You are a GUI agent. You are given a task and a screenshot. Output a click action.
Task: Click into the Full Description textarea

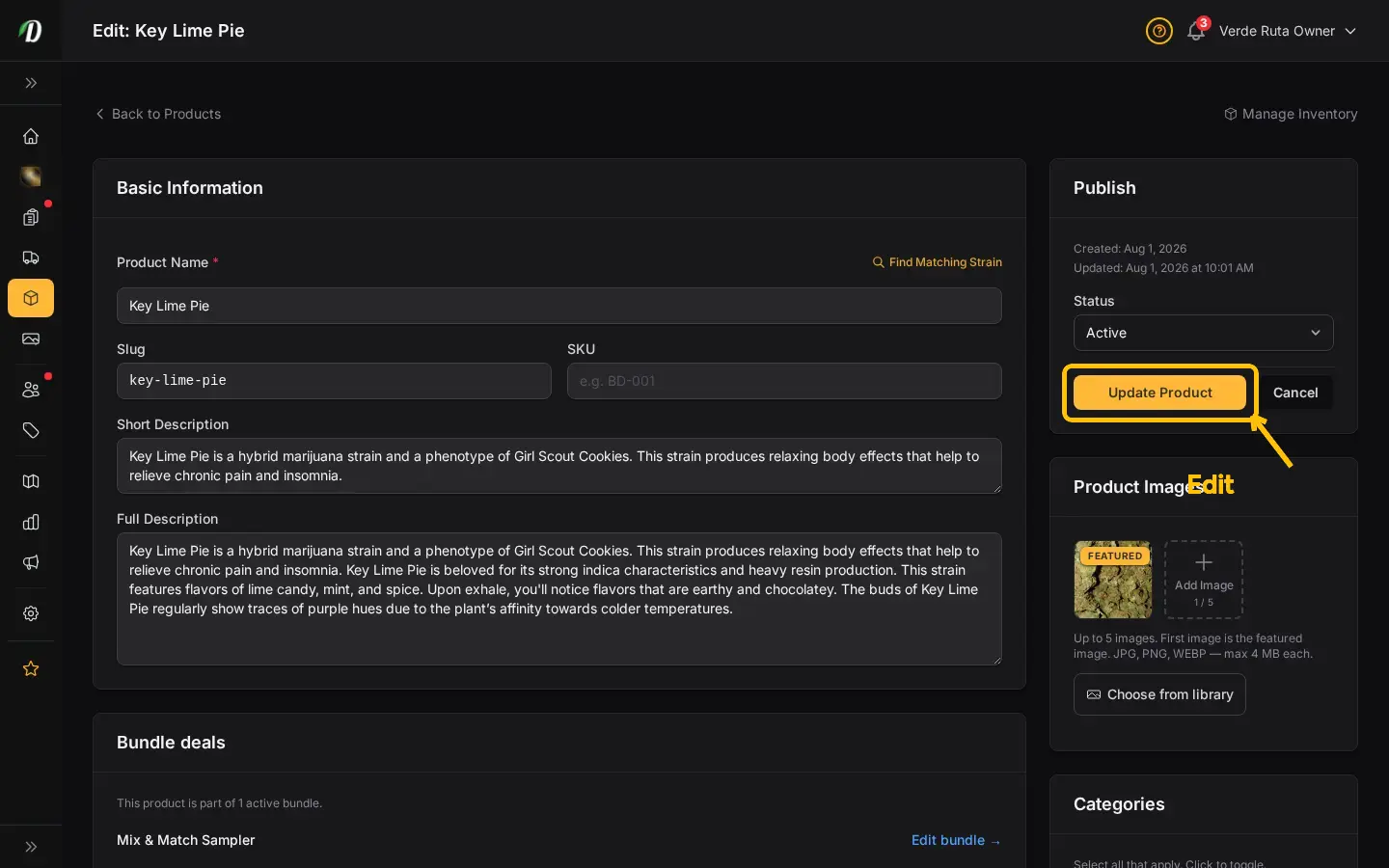[x=559, y=599]
